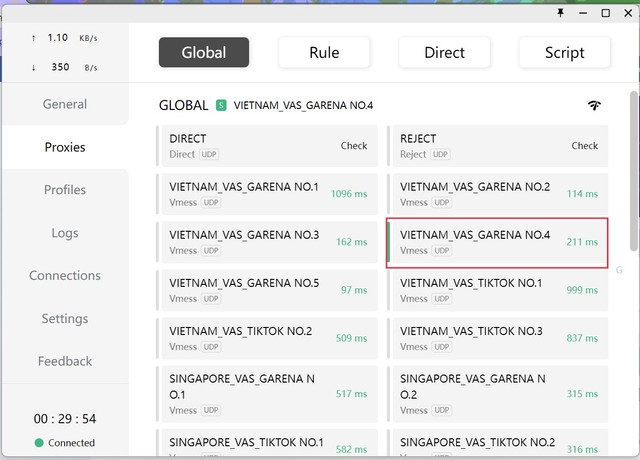Viewport: 640px width, 460px height.
Task: Switch proxy mode to Direct
Action: 444,52
